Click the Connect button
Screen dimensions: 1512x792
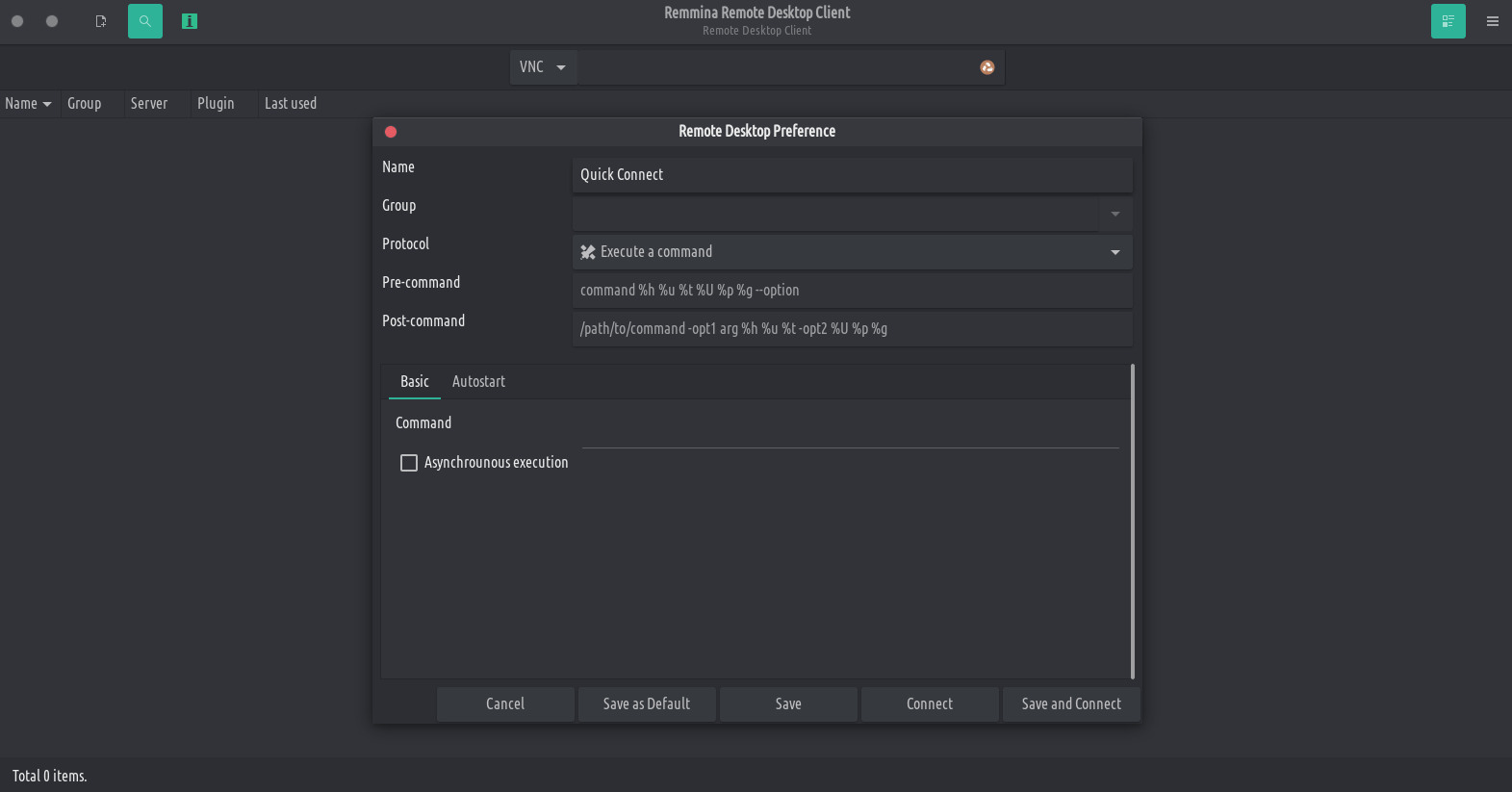pyautogui.click(x=930, y=704)
